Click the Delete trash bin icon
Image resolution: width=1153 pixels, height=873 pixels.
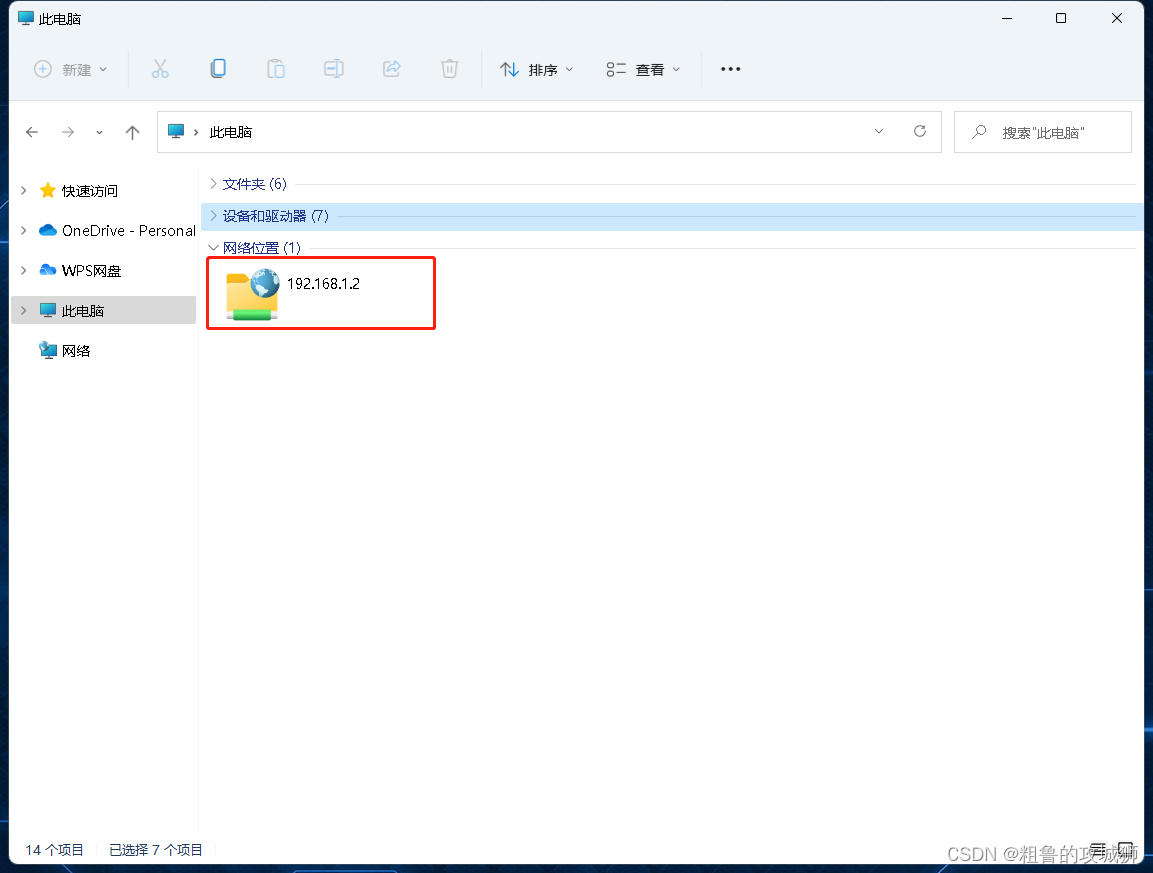(x=449, y=69)
